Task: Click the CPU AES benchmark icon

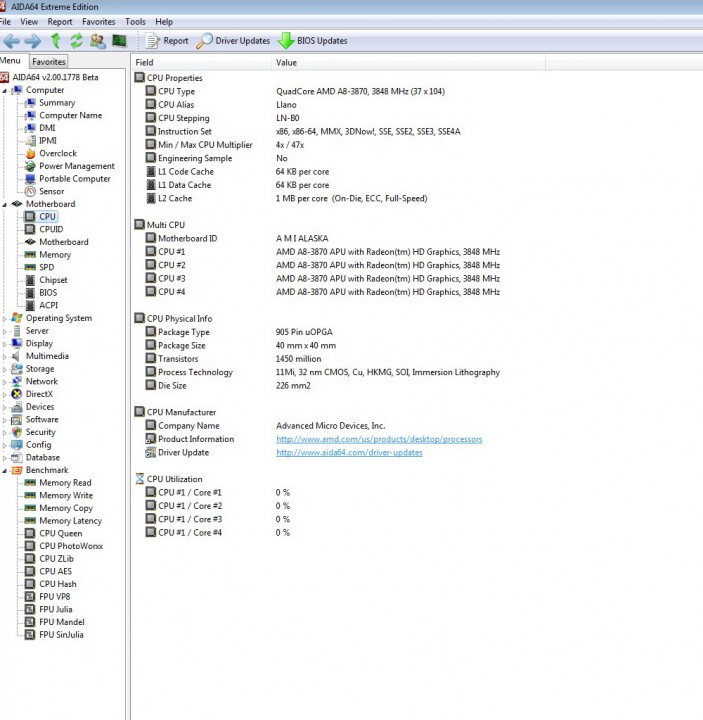Action: tap(30, 571)
